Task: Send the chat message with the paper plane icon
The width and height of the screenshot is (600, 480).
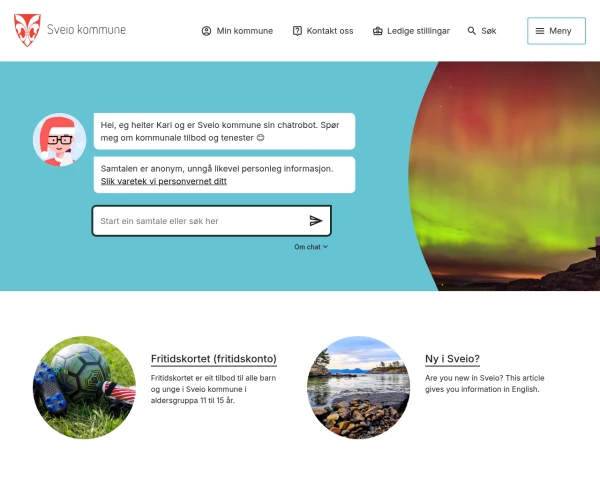Action: (x=316, y=220)
